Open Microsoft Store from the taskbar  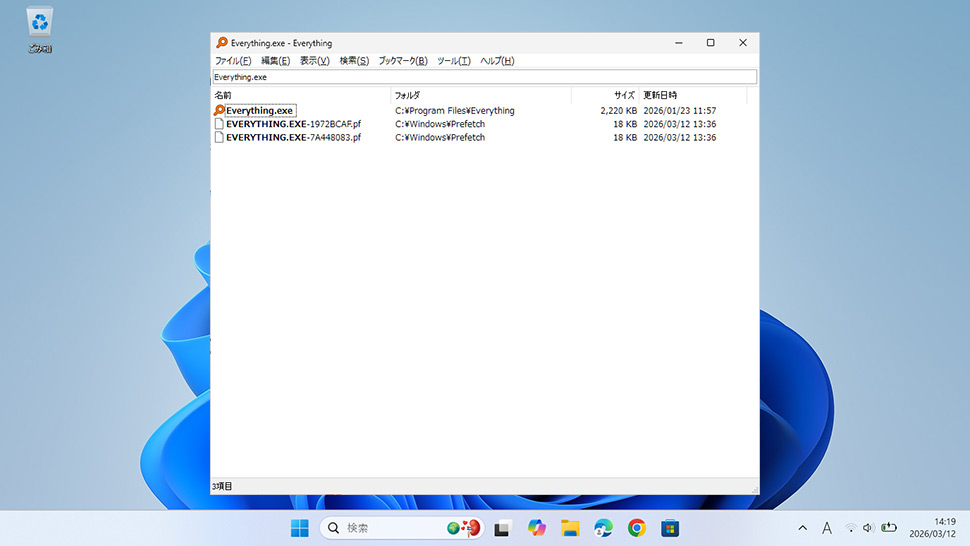pyautogui.click(x=670, y=528)
